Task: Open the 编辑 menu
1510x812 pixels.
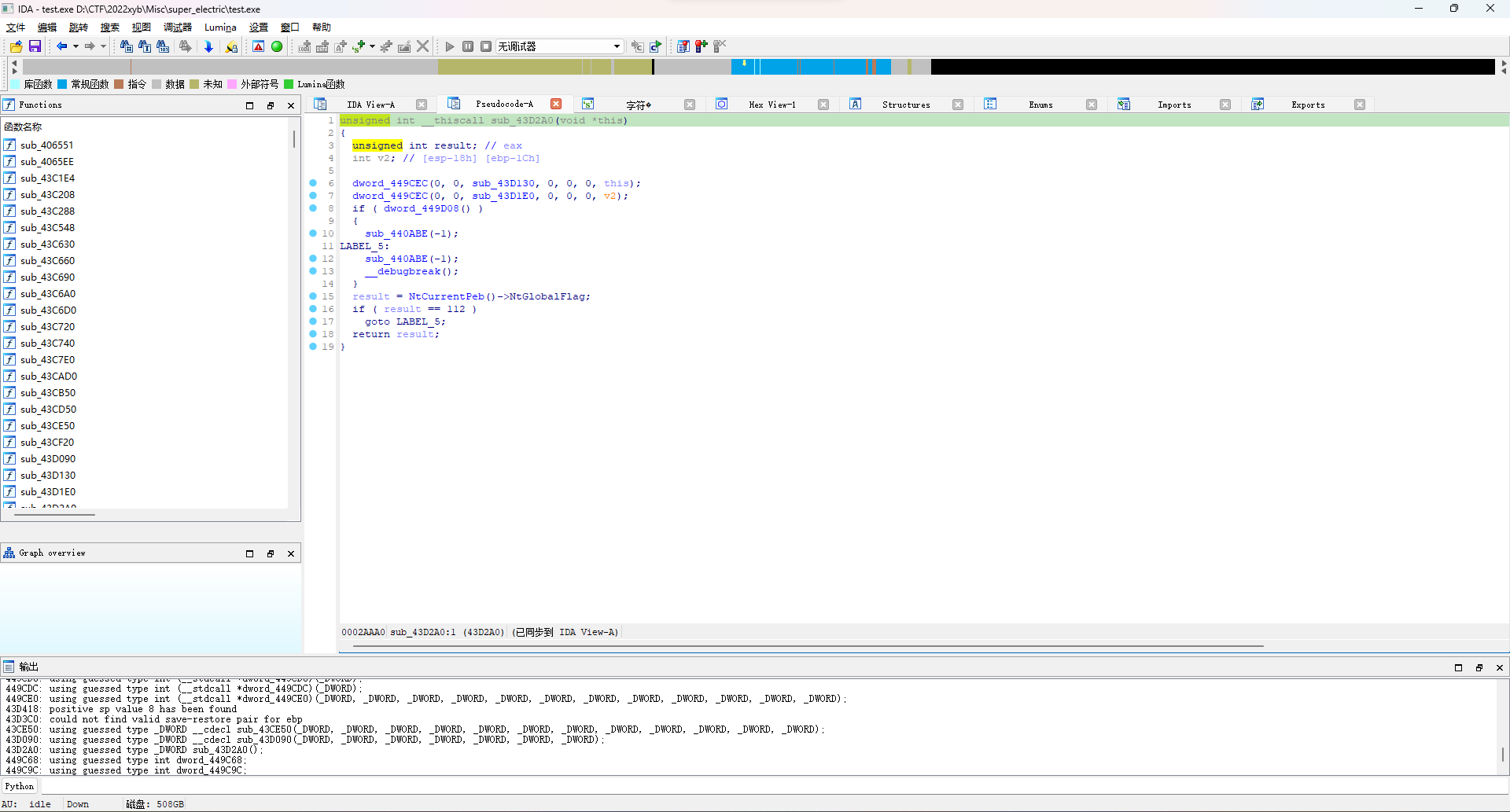Action: (47, 28)
